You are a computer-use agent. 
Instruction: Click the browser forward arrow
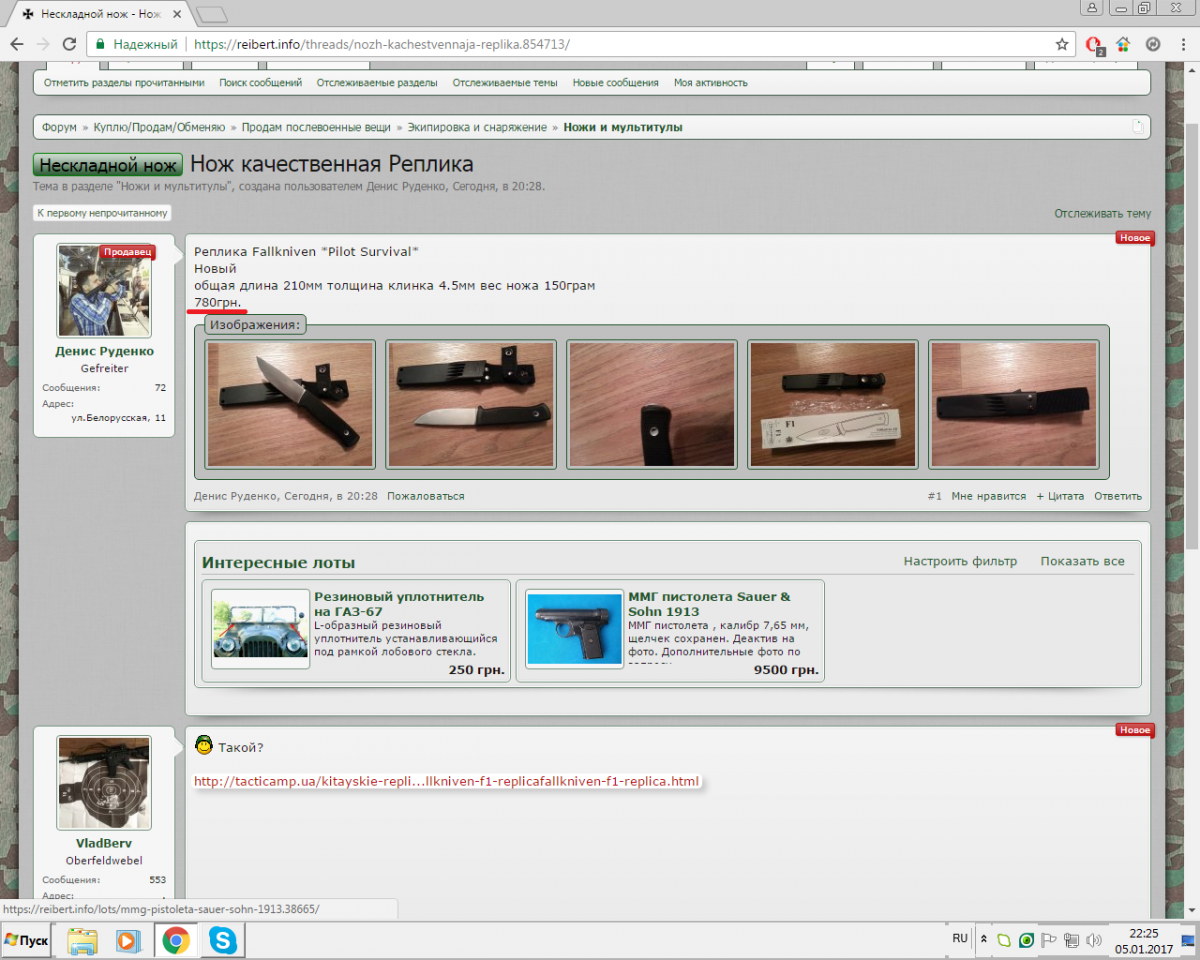[x=43, y=44]
